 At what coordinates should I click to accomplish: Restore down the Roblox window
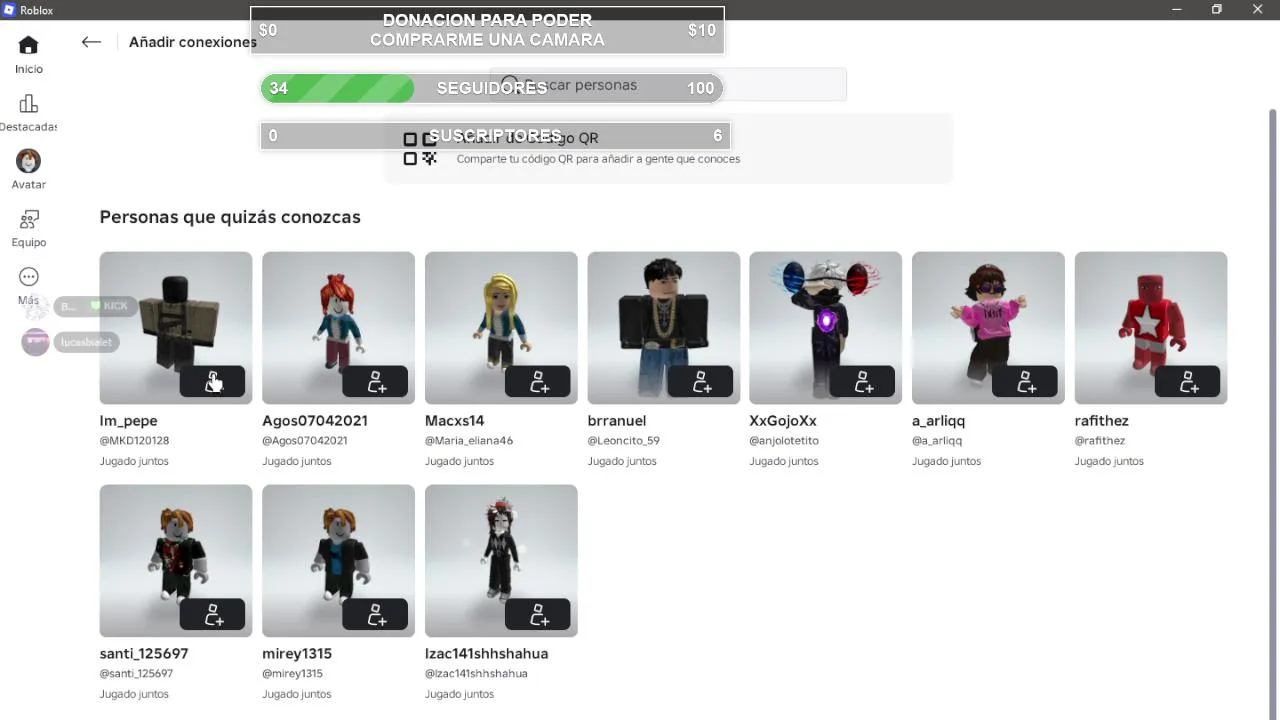click(1216, 10)
